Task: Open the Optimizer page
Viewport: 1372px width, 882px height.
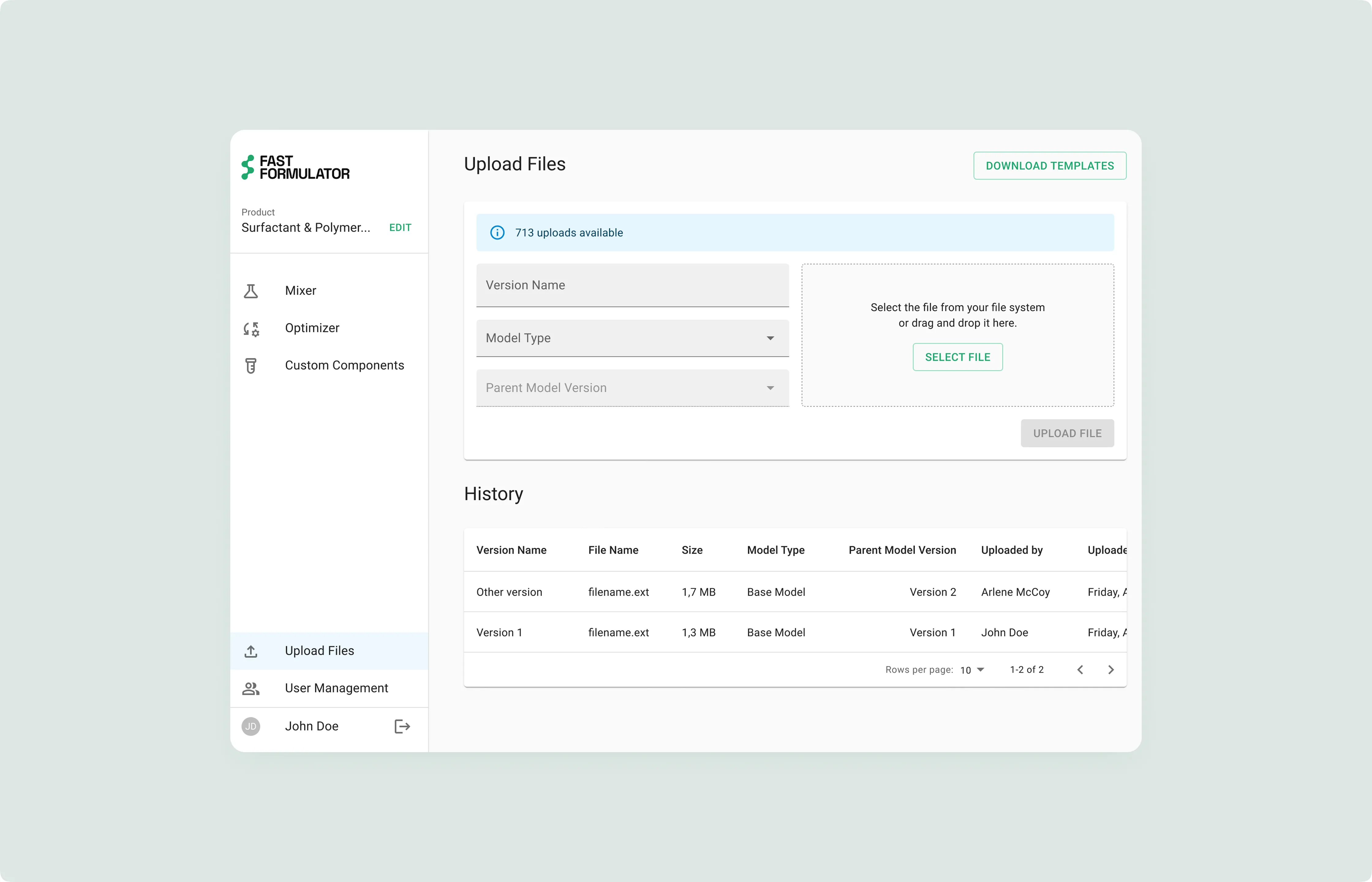Action: 329,328
